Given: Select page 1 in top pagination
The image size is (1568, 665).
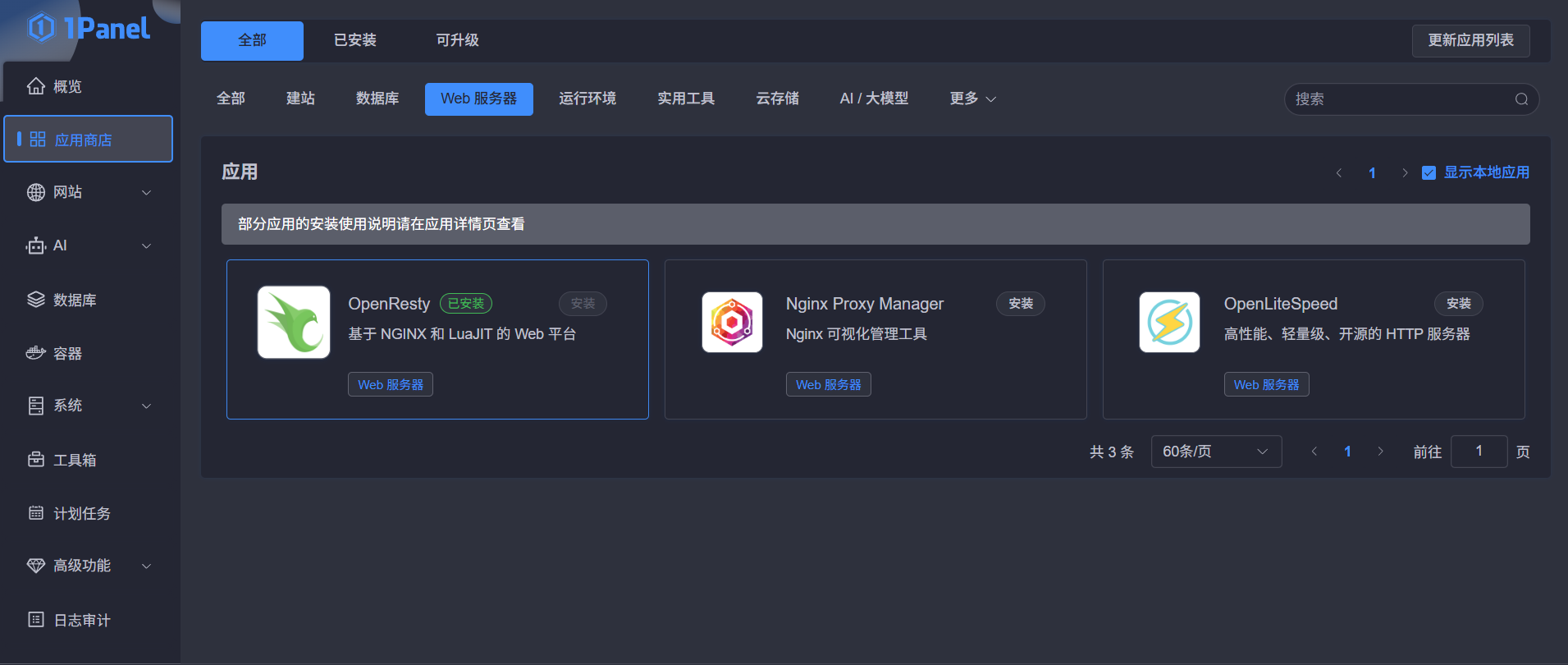Looking at the screenshot, I should point(1372,173).
